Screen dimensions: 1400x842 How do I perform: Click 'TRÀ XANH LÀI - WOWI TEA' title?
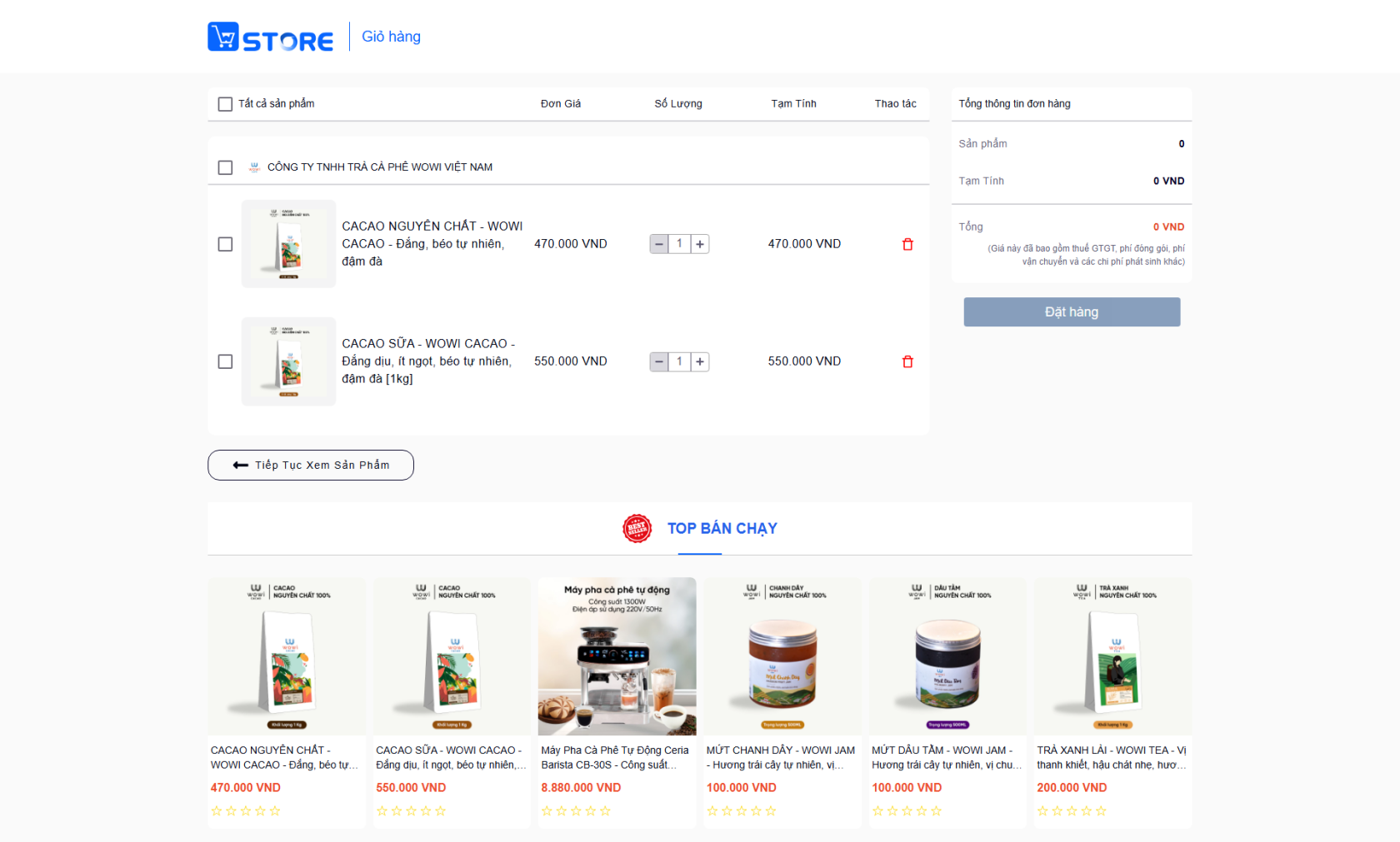1112,757
